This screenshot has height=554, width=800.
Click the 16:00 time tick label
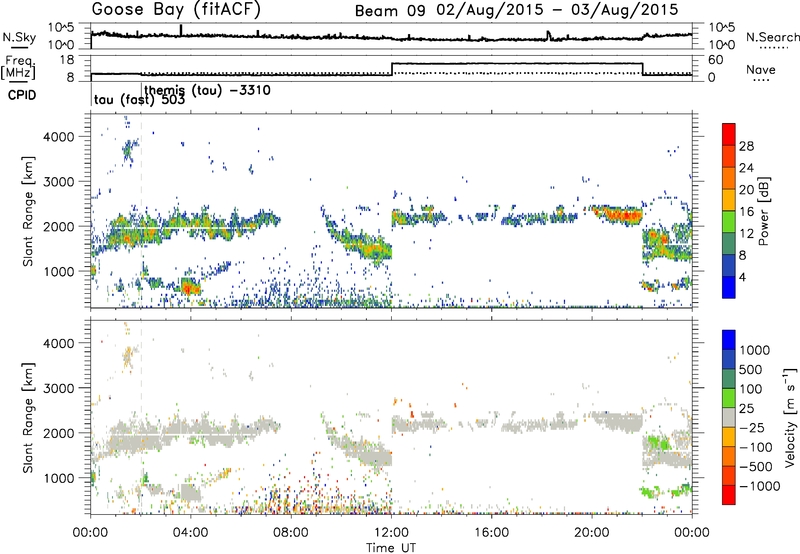coord(491,533)
